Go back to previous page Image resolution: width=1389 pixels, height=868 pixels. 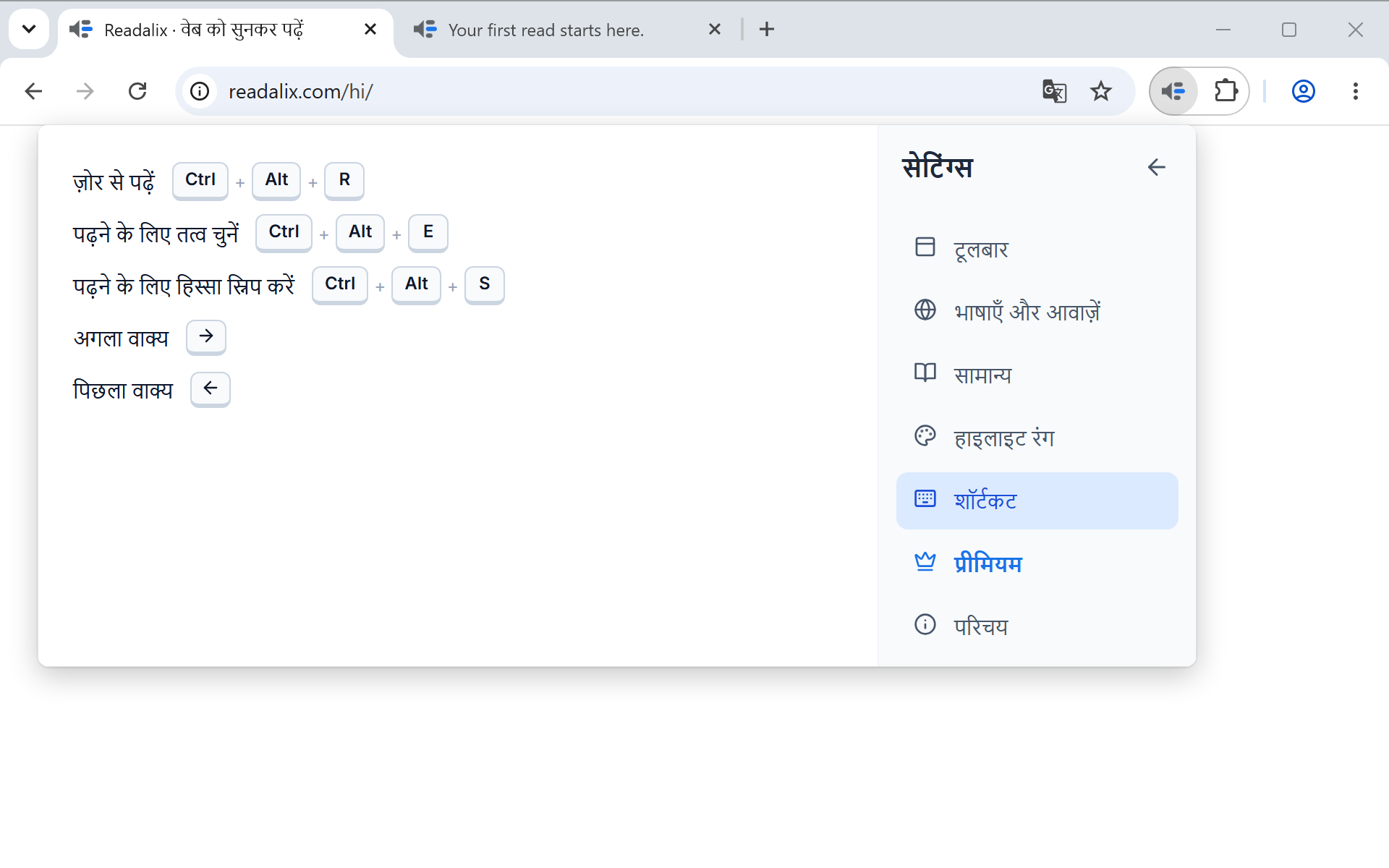tap(33, 91)
